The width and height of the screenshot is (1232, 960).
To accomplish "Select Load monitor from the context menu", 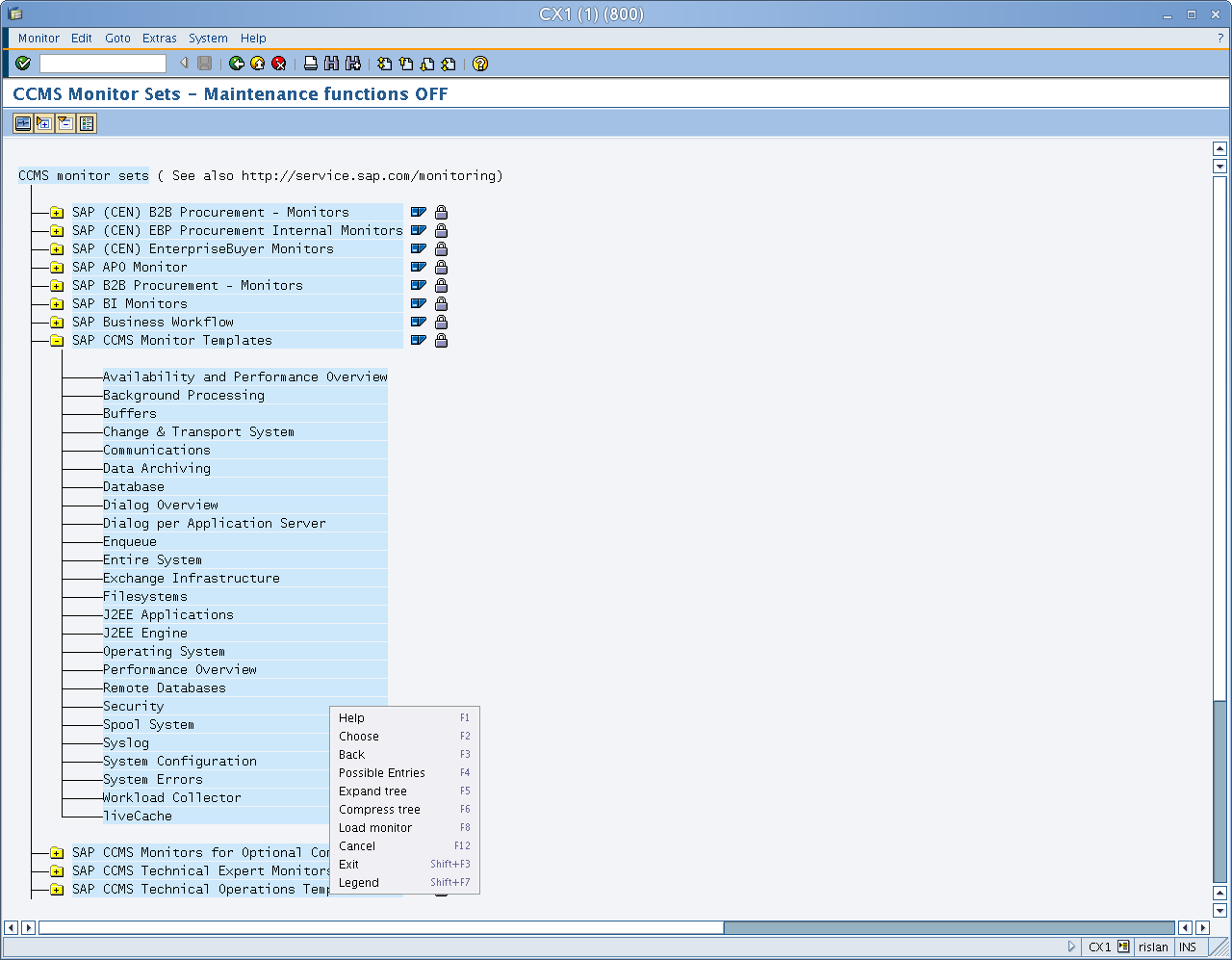I will (375, 827).
